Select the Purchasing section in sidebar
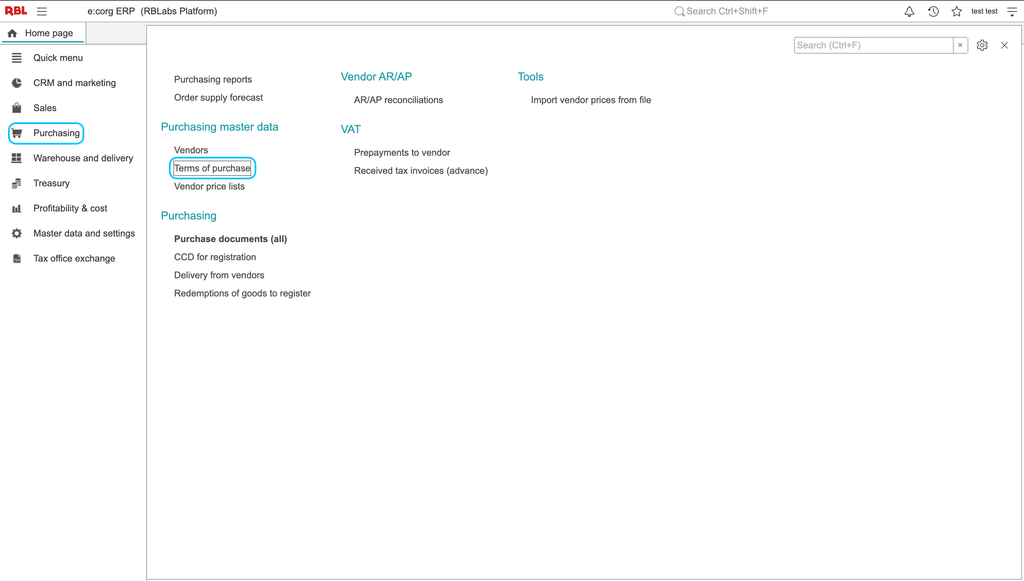 pos(56,133)
